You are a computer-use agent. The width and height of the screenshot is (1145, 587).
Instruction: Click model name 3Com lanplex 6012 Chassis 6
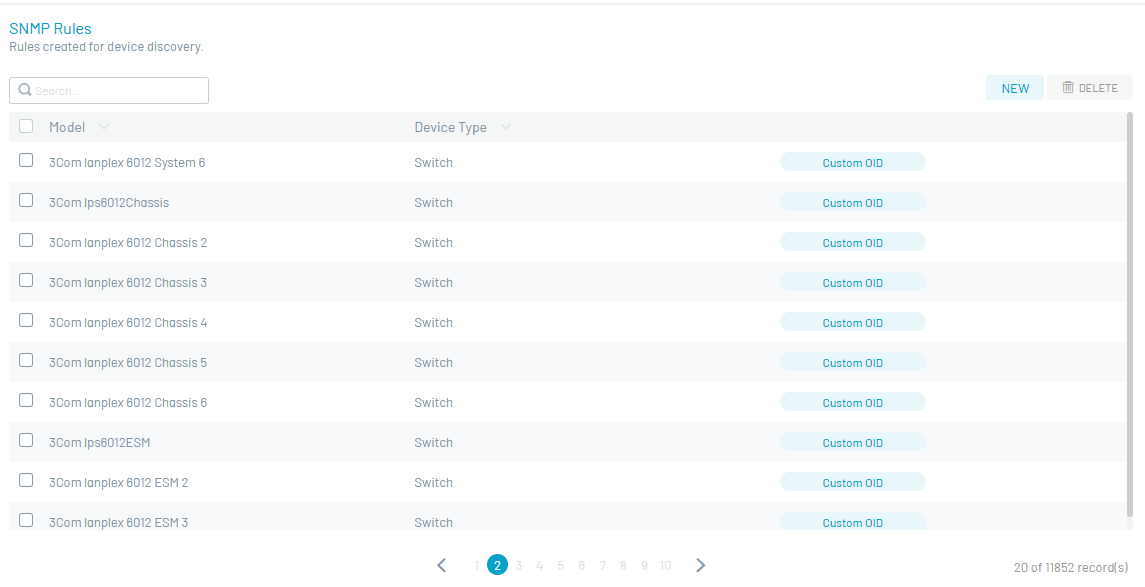pos(128,402)
